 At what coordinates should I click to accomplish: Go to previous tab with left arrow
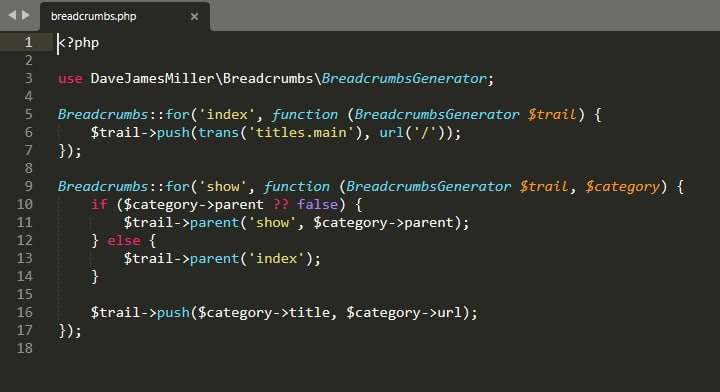pos(12,15)
